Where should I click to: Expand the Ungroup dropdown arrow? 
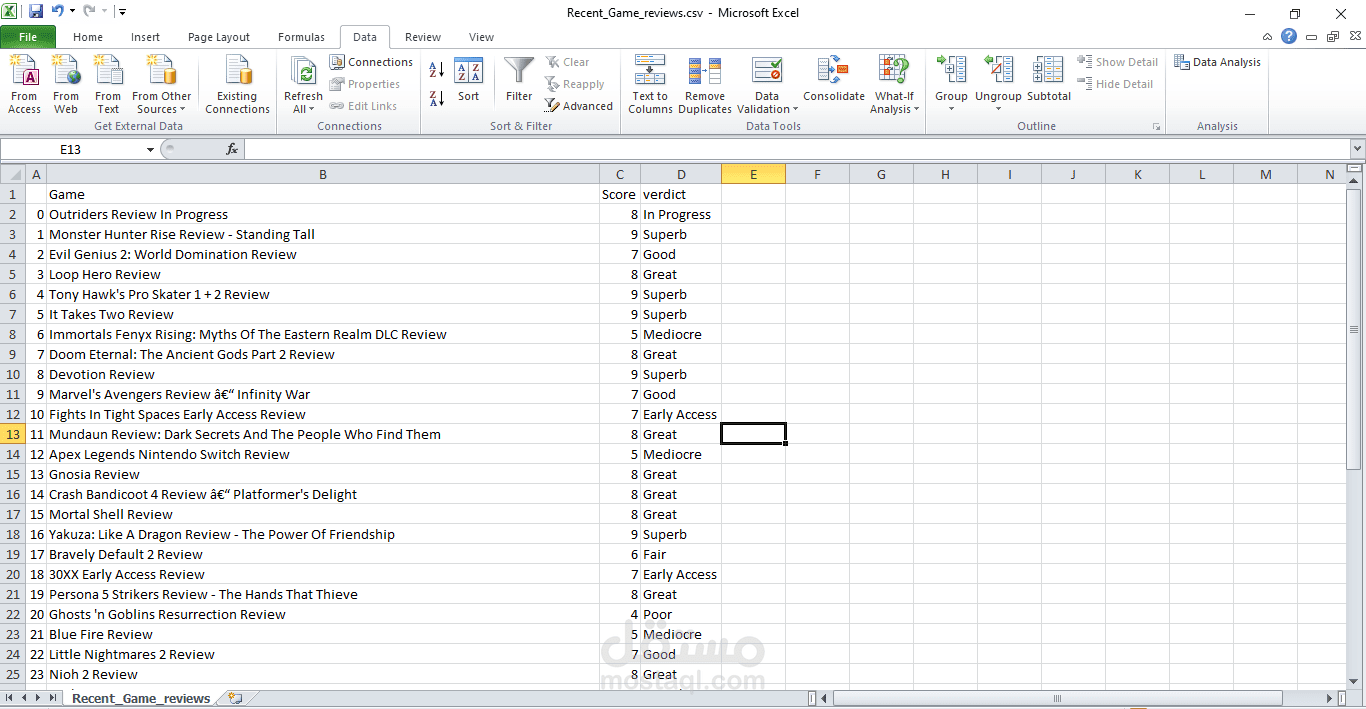[x=998, y=109]
